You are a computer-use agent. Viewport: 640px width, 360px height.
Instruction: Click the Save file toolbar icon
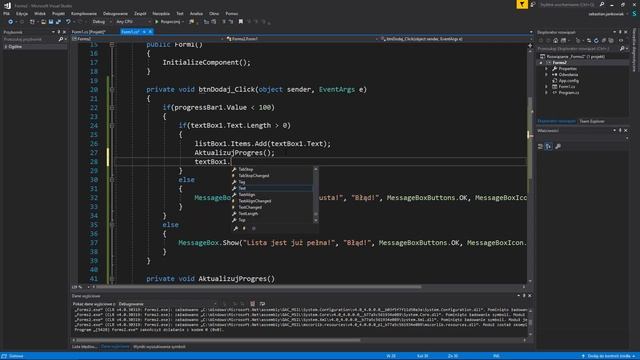(x=51, y=22)
